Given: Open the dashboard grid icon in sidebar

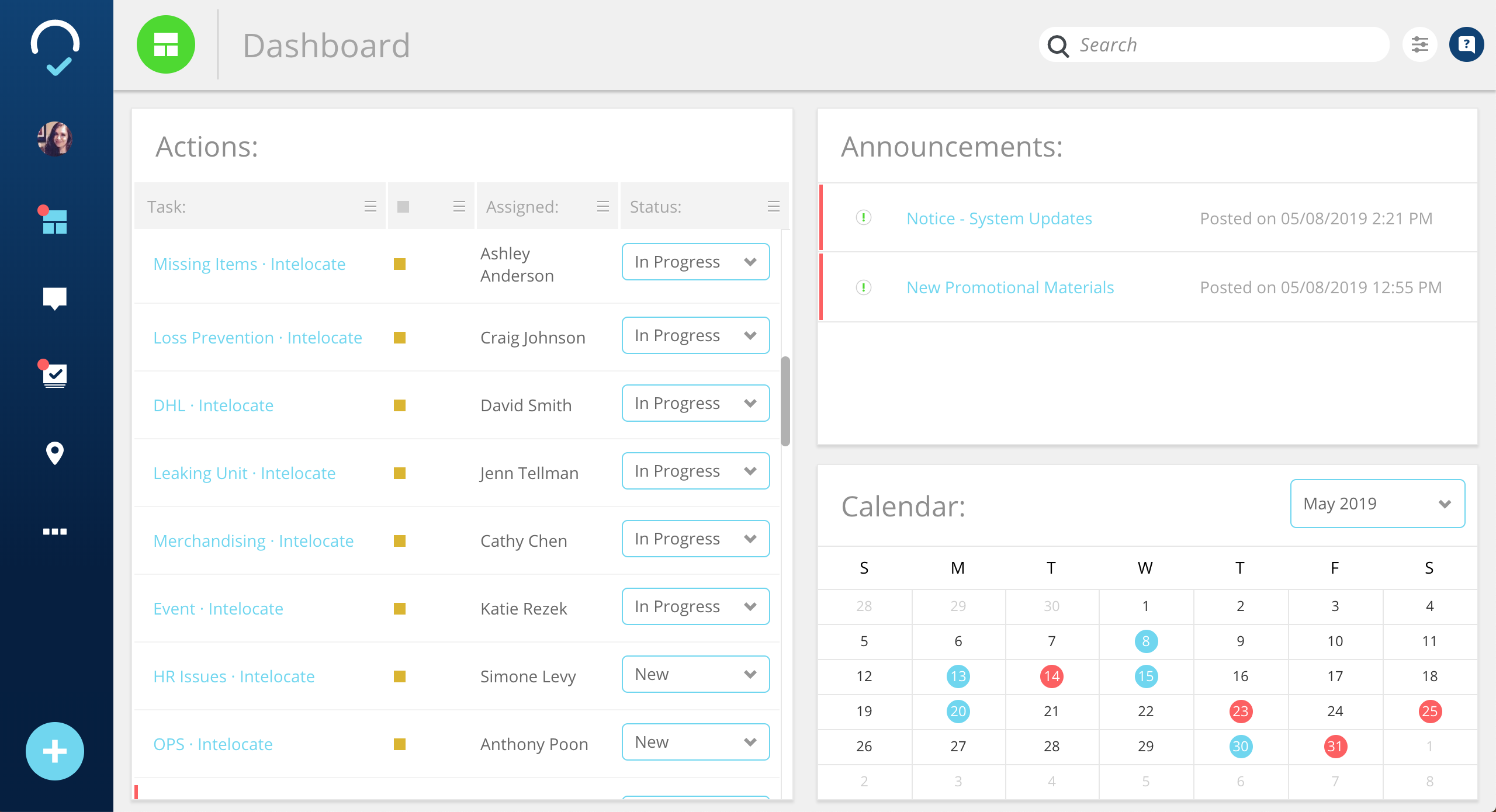Looking at the screenshot, I should point(55,222).
